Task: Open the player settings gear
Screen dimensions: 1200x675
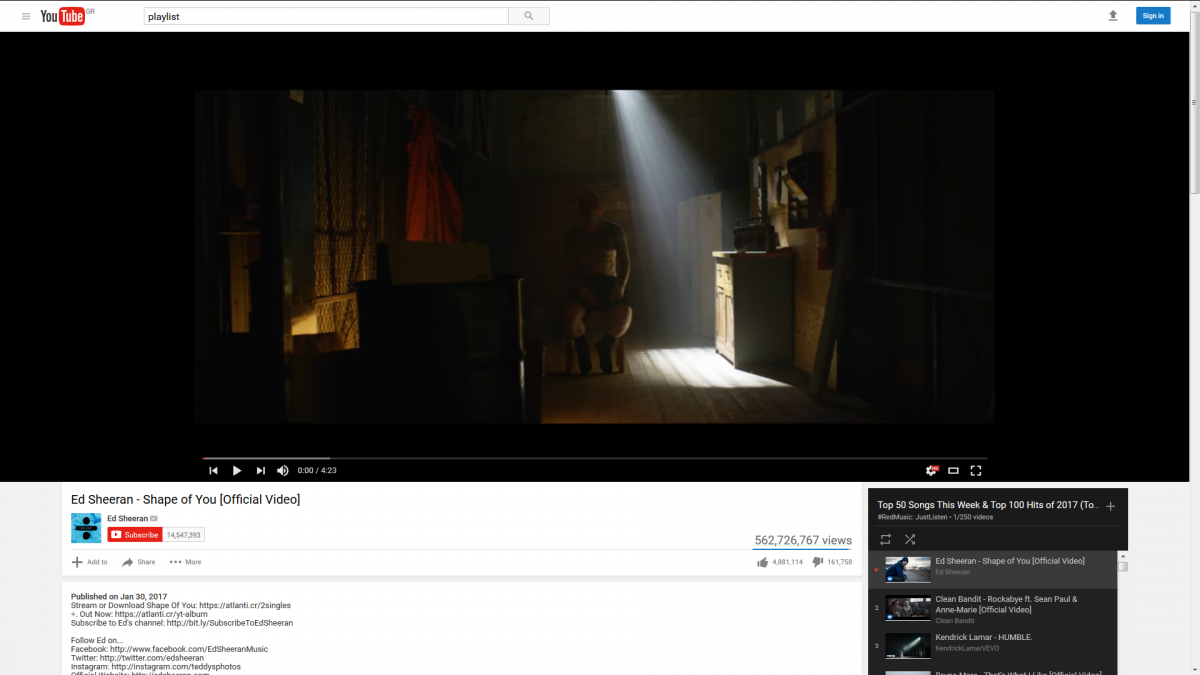Action: coord(932,470)
